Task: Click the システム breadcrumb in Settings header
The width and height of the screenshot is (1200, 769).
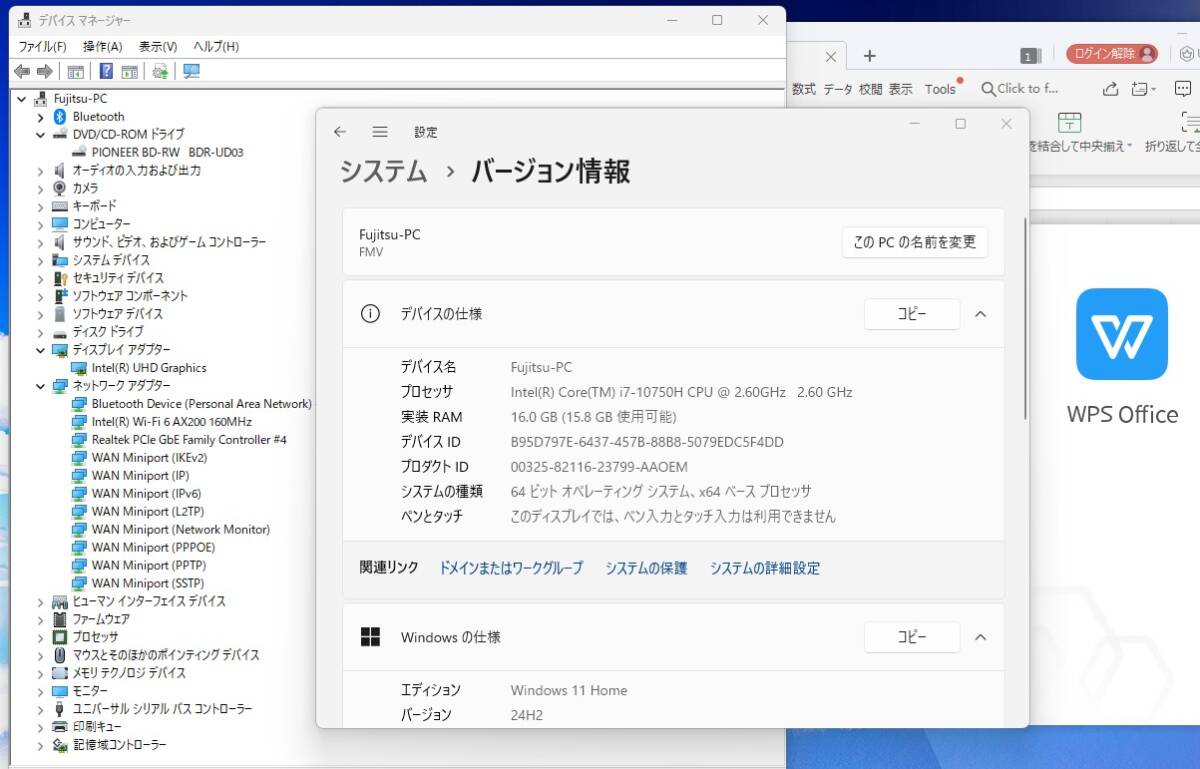Action: (x=384, y=172)
